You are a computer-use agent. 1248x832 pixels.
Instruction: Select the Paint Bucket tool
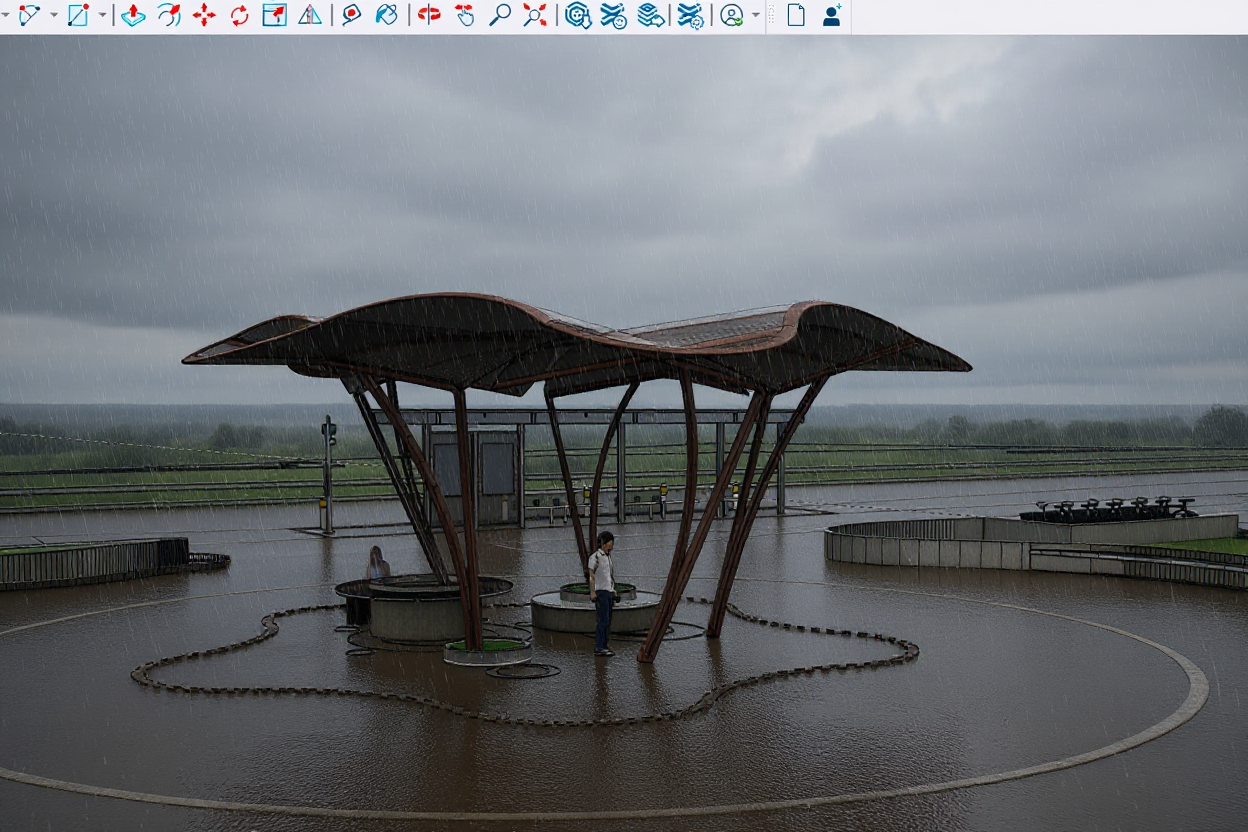point(386,15)
